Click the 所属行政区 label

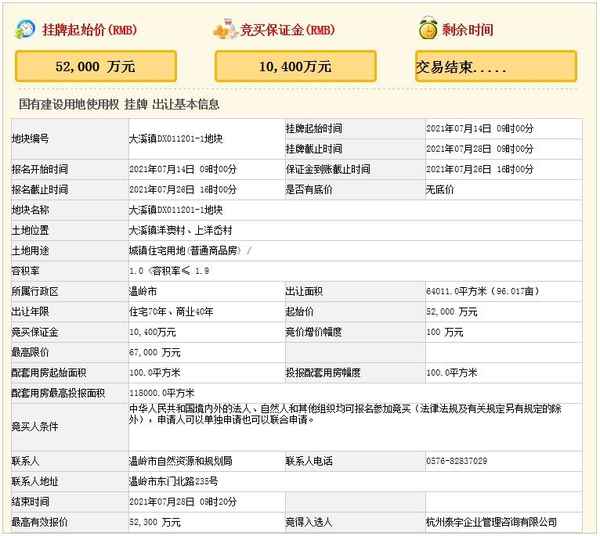point(35,291)
